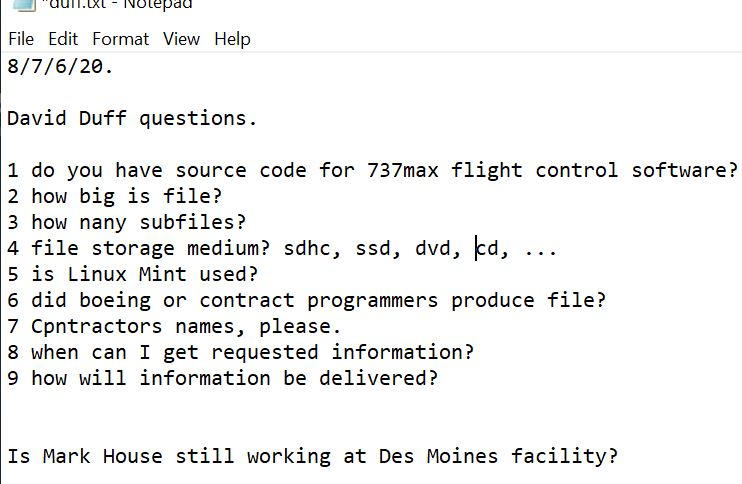742x484 pixels.
Task: Click 'Mark House' in the last line
Action: pyautogui.click(x=103, y=456)
